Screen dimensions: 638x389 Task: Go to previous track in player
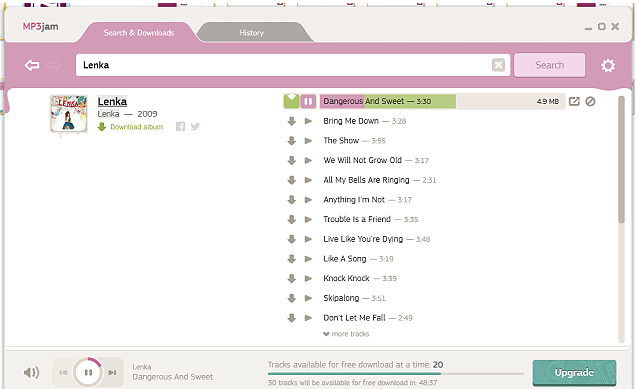point(63,372)
